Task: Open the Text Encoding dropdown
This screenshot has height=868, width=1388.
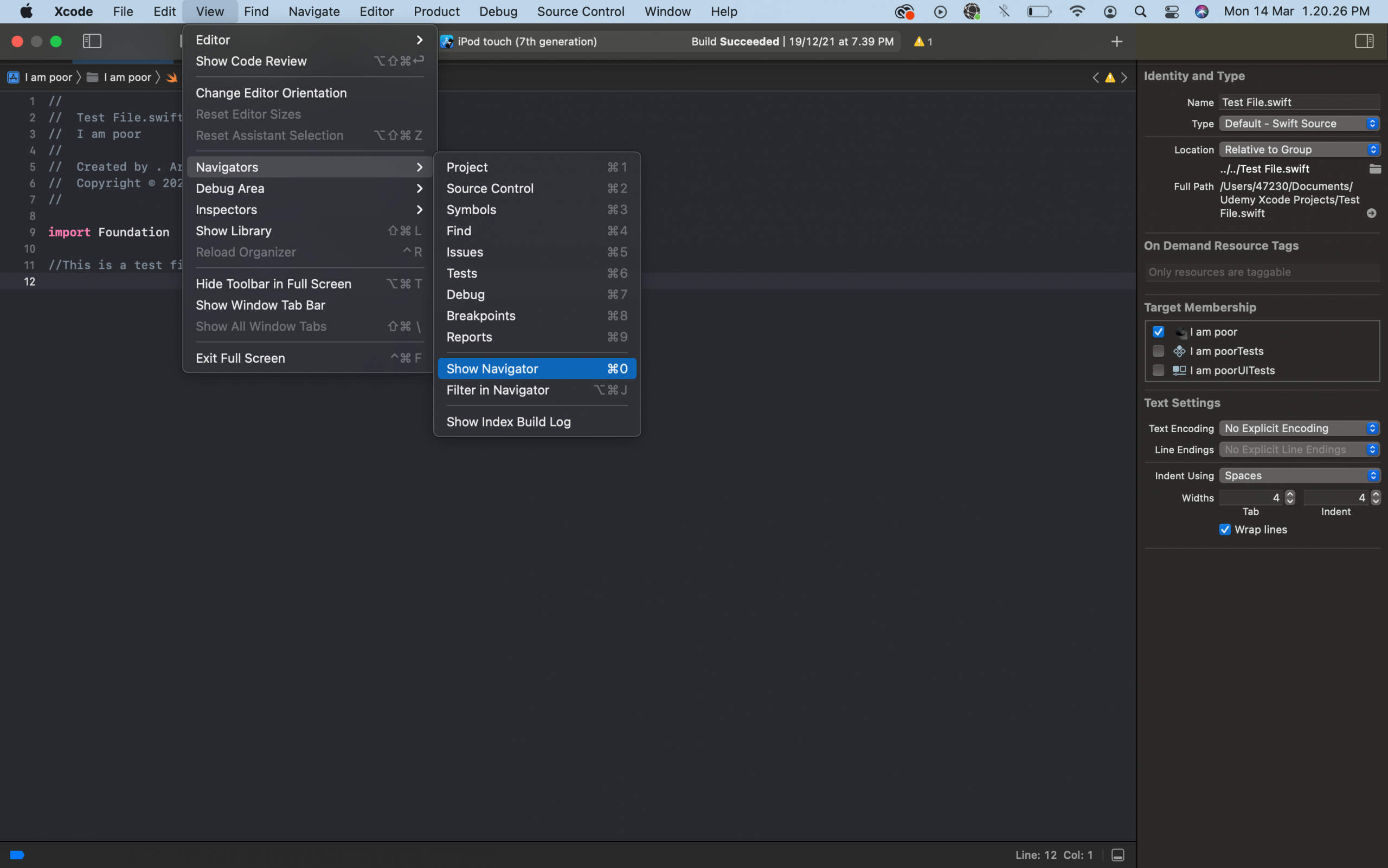Action: tap(1299, 428)
